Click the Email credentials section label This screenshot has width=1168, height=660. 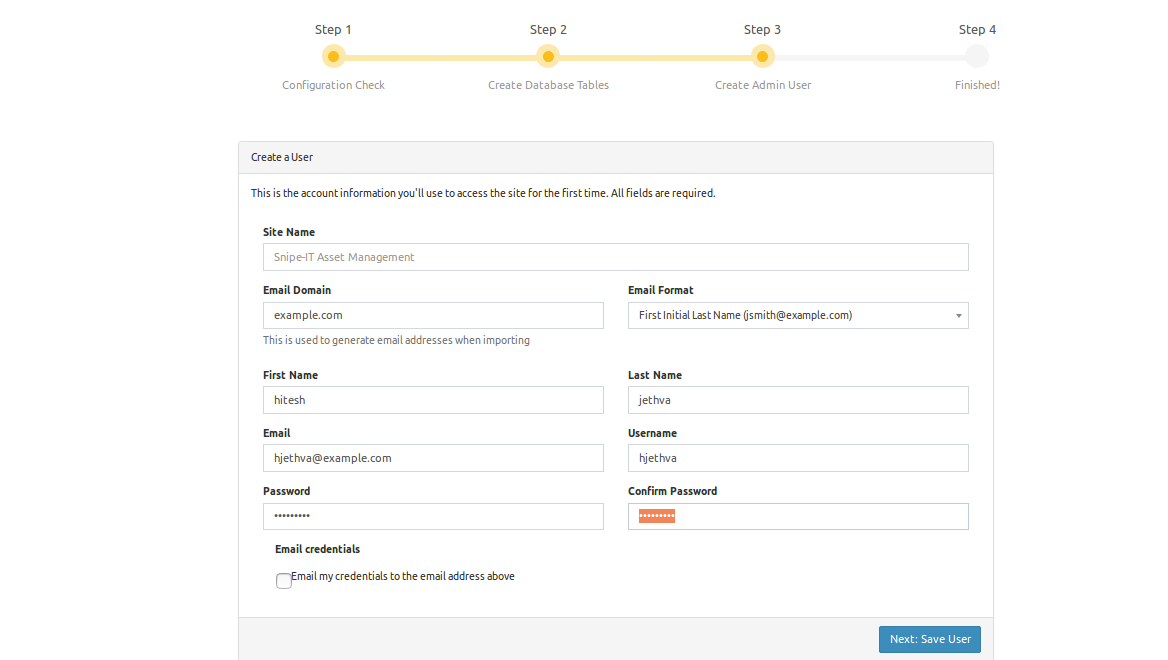tap(317, 549)
